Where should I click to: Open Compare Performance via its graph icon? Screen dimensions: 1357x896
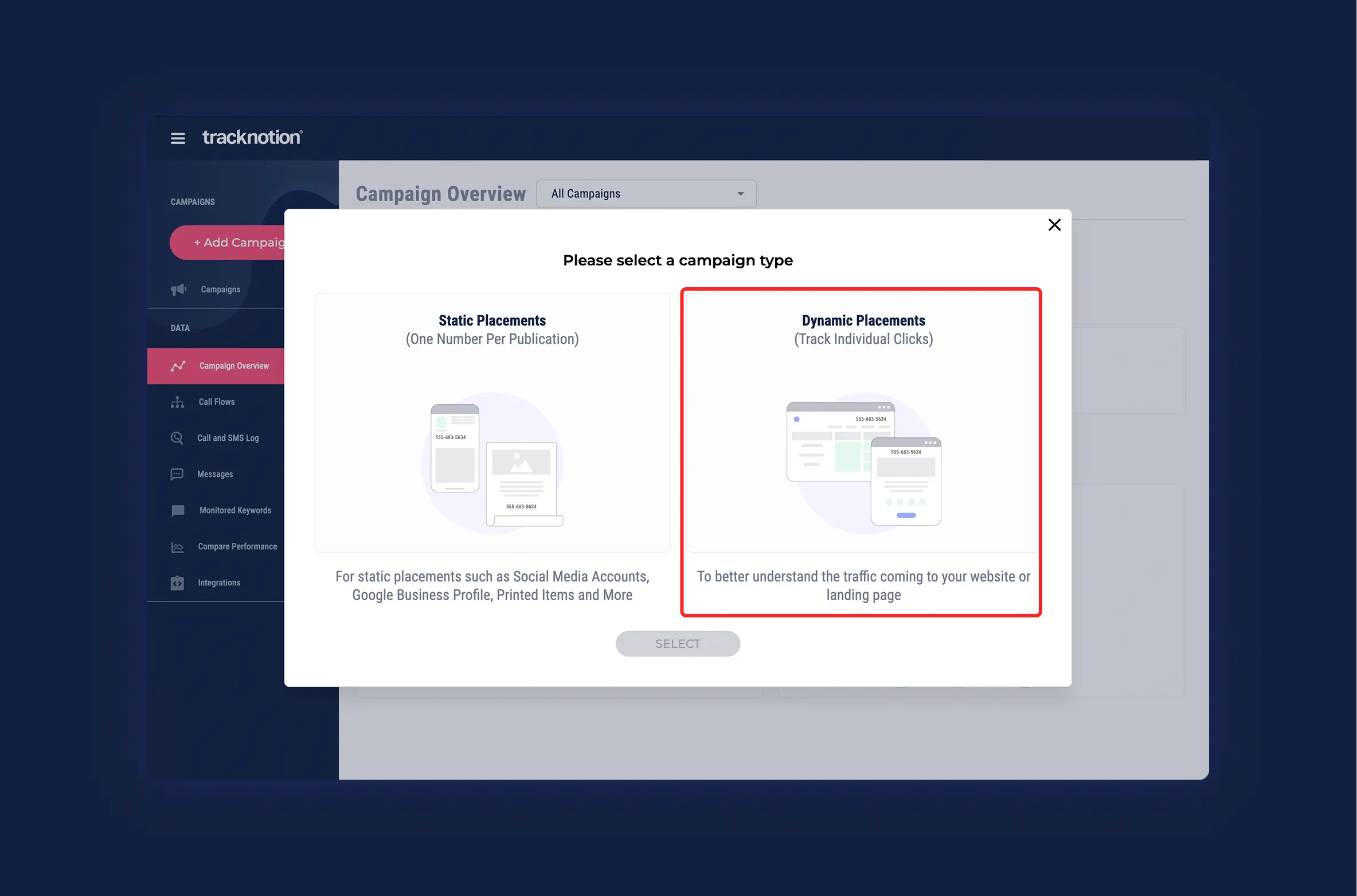[x=177, y=547]
